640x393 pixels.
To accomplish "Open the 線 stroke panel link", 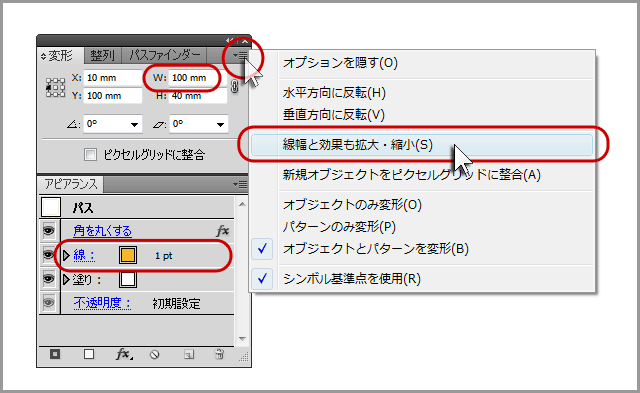I will 84,255.
